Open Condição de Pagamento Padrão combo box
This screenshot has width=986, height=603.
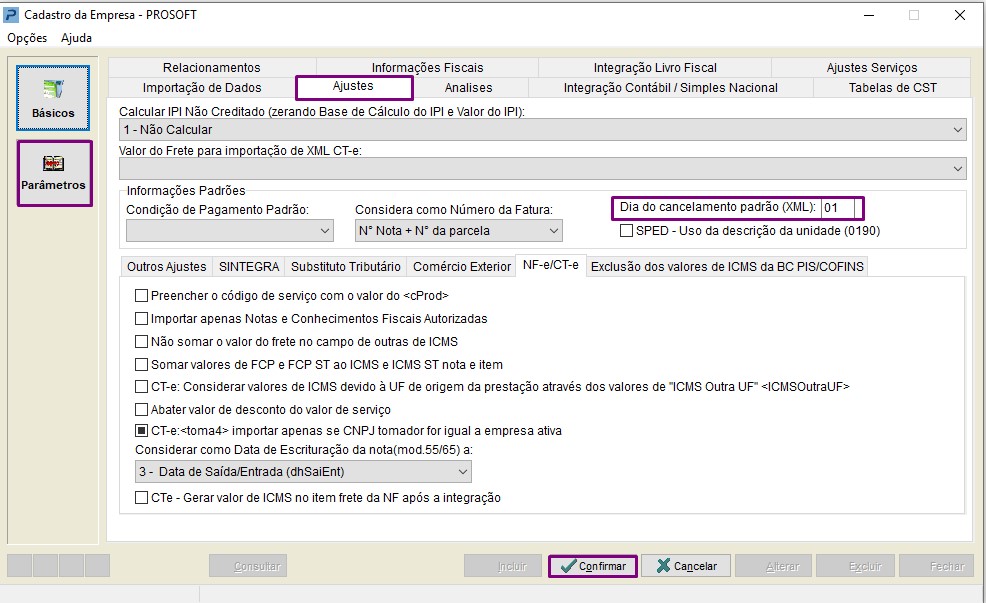(230, 231)
